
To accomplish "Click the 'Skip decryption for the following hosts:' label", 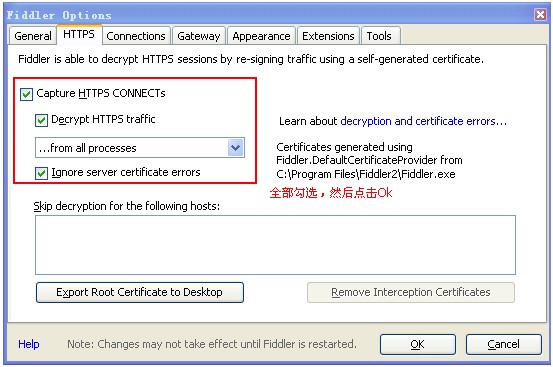I will [x=127, y=206].
